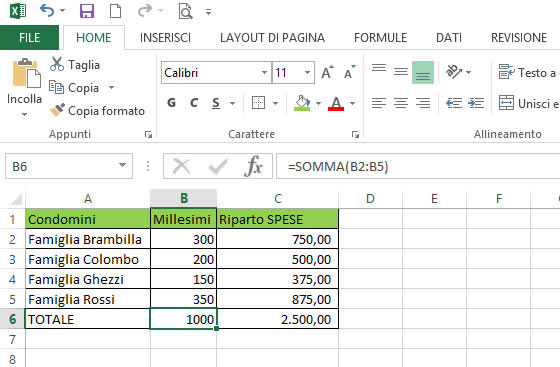Toggle the bottom align button
The image size is (560, 367).
click(x=423, y=72)
